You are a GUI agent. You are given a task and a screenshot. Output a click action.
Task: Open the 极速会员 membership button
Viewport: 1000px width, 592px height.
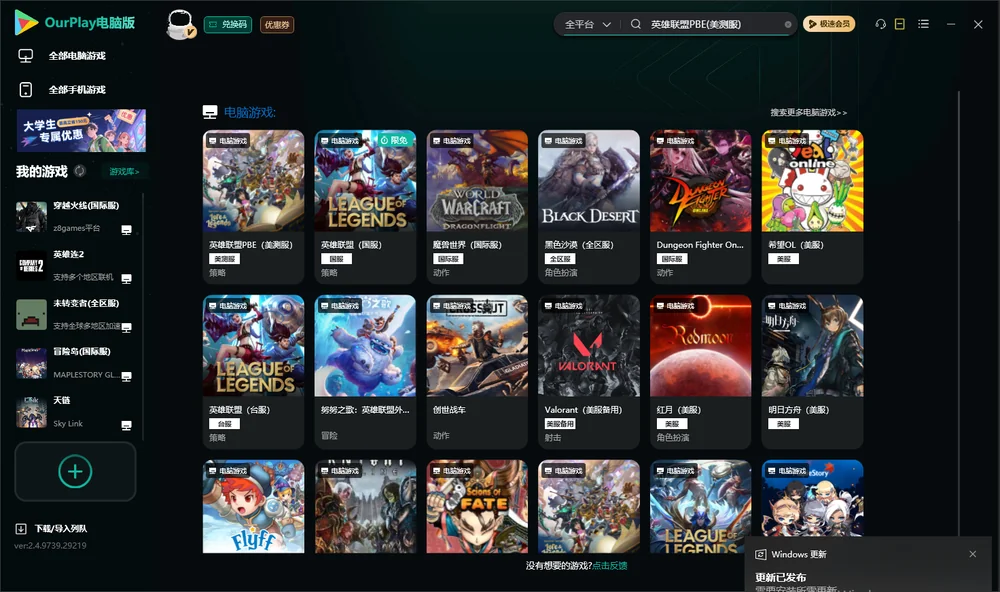point(829,24)
